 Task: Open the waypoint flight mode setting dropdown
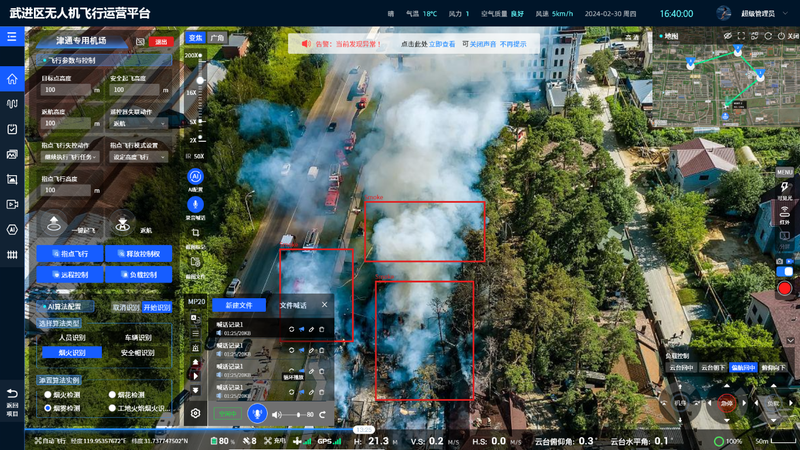click(x=139, y=157)
